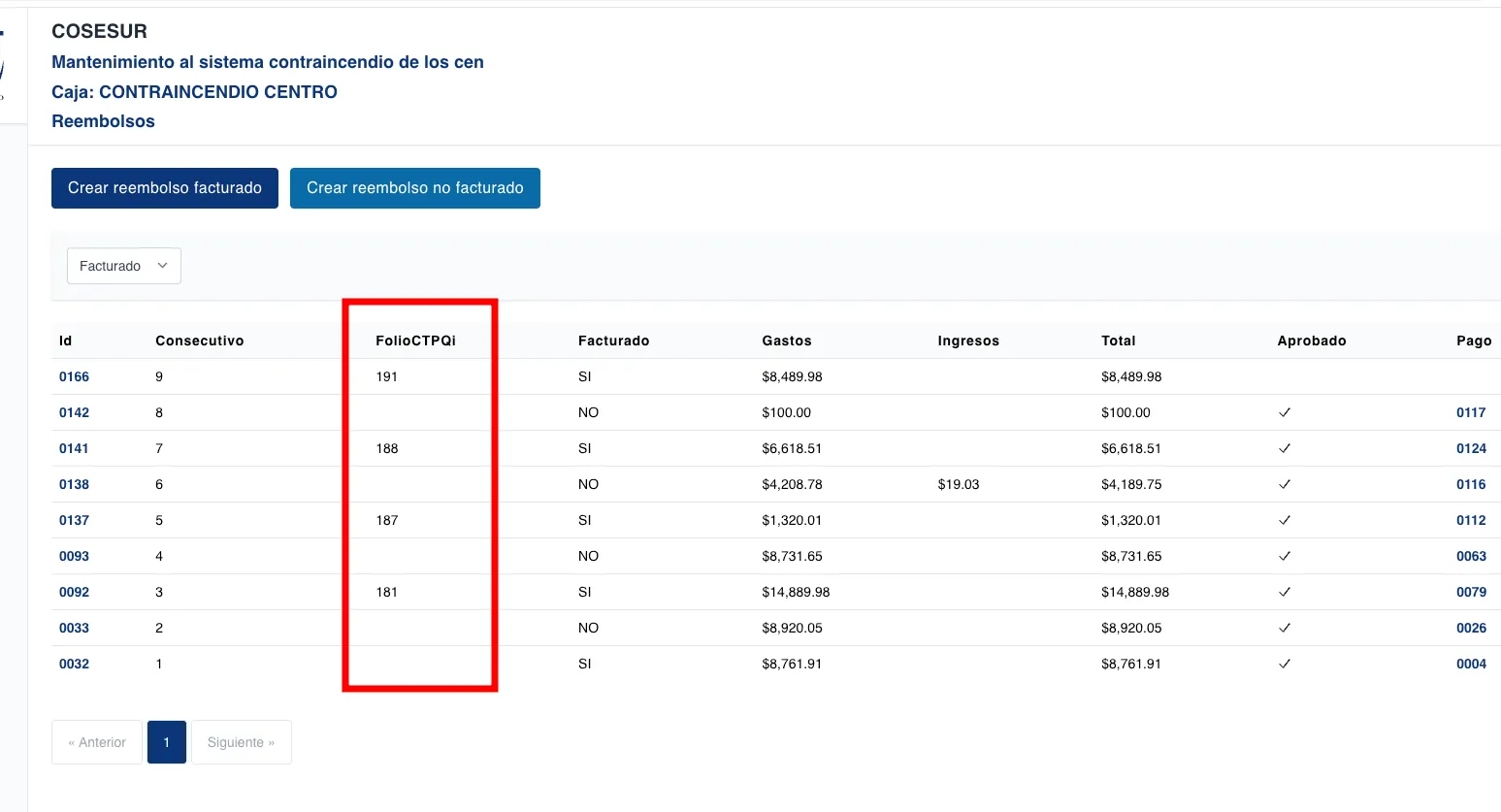
Task: Click Crear reembolso facturado button
Action: click(164, 188)
